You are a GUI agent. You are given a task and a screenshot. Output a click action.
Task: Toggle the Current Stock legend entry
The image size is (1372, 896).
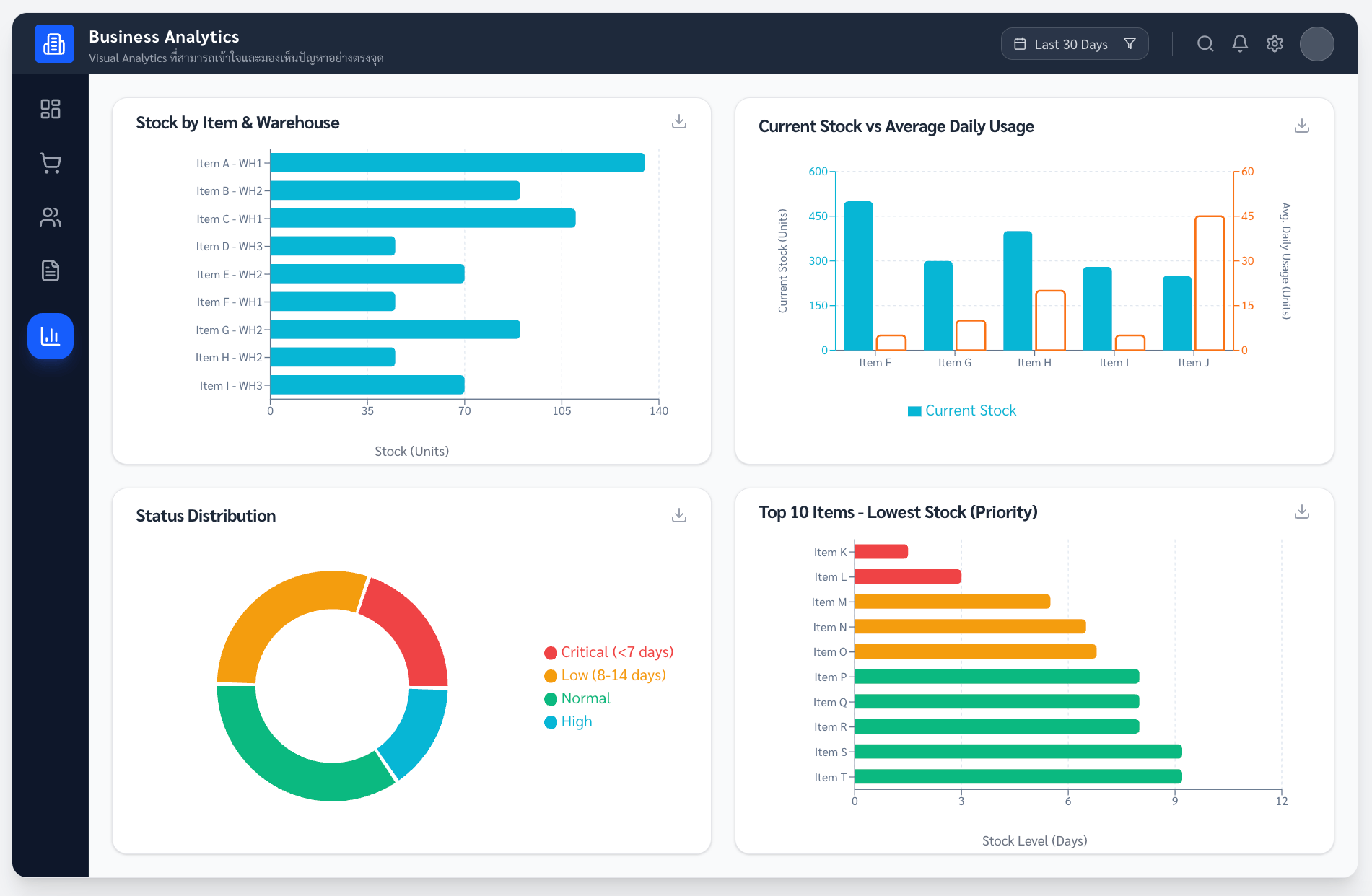coord(961,410)
